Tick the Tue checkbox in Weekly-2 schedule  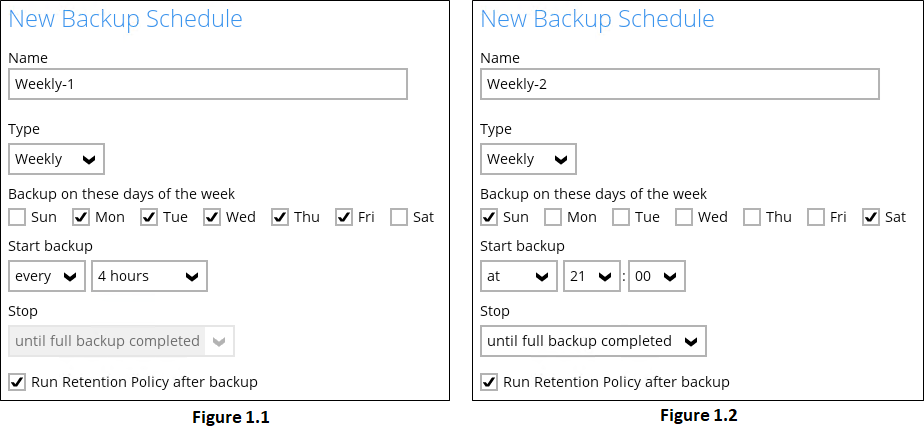[621, 218]
